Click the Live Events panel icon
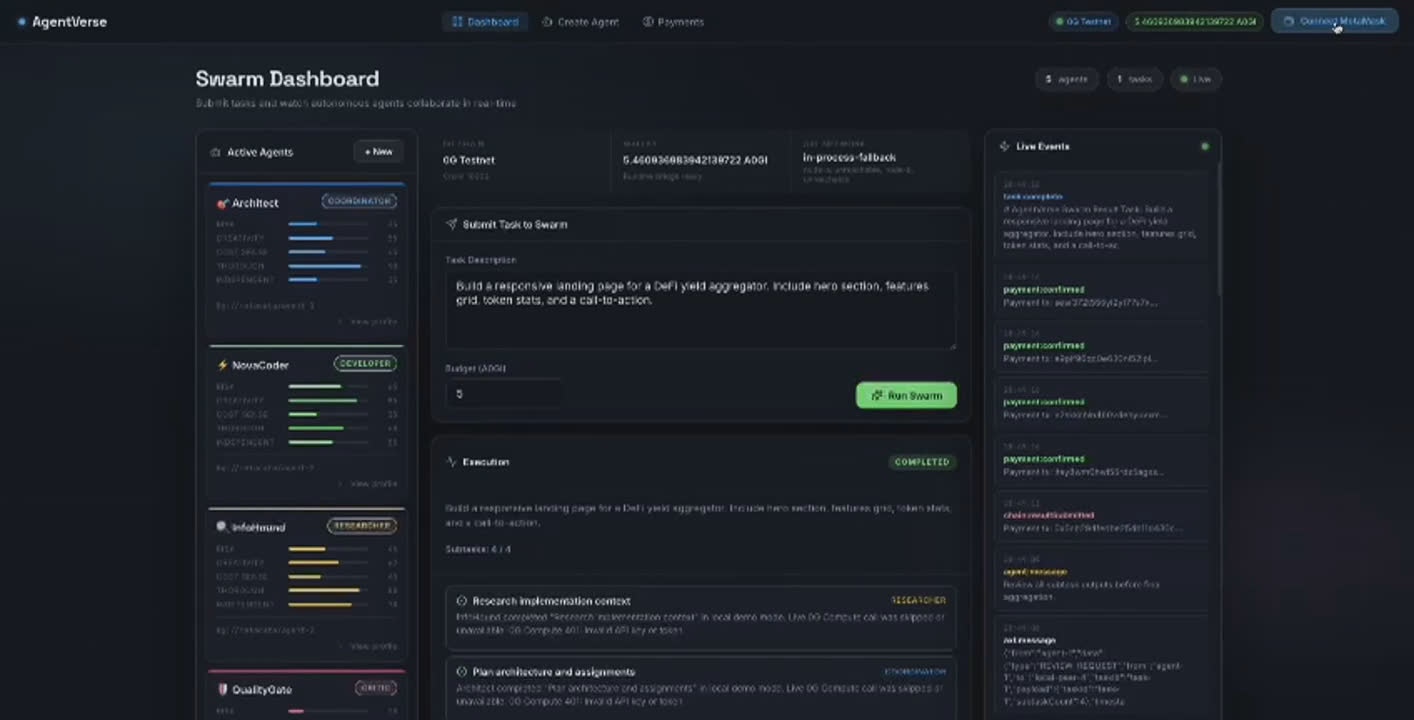1414x720 pixels. [1005, 146]
